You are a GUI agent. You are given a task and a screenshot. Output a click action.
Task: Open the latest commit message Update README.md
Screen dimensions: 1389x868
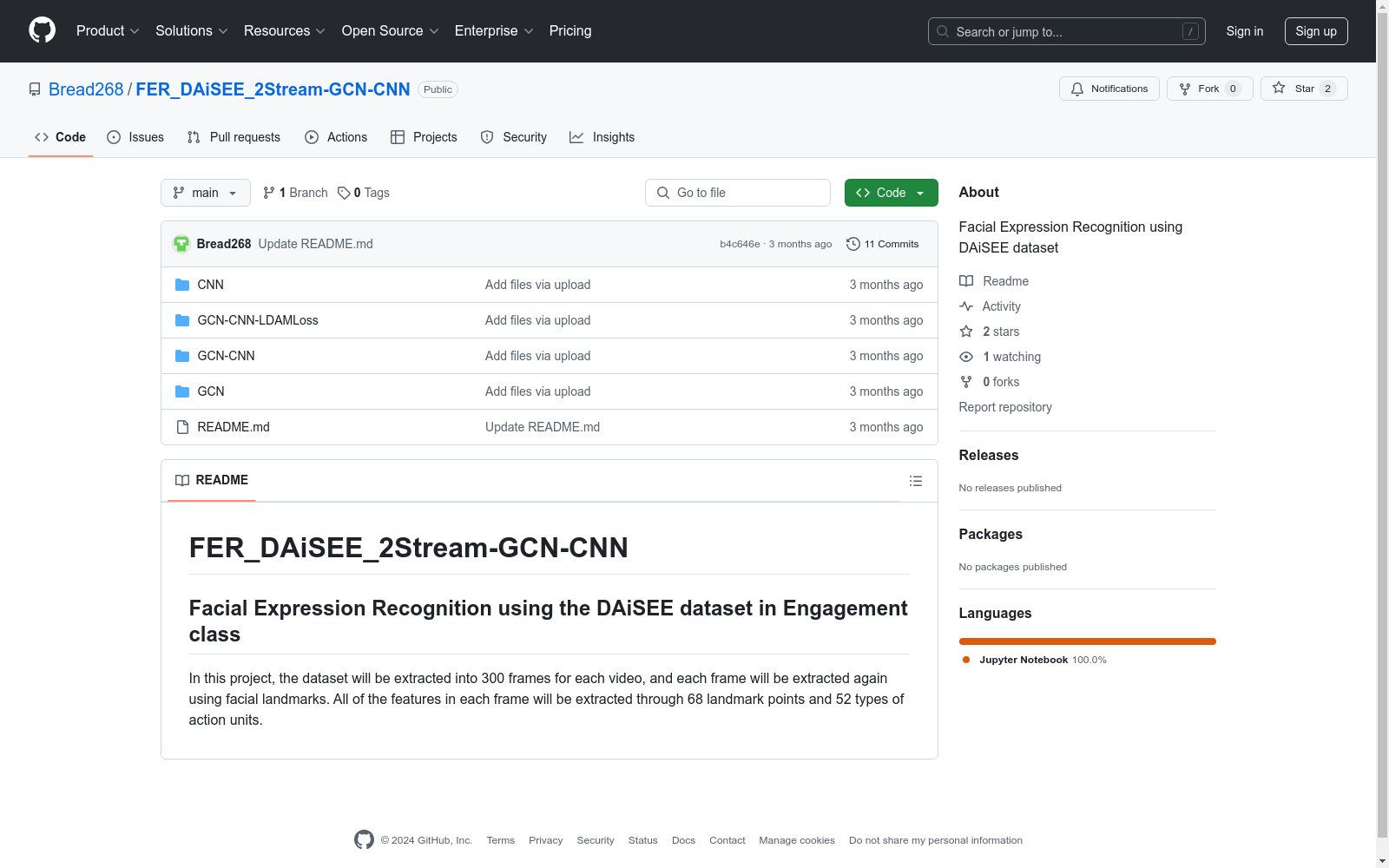click(x=316, y=244)
